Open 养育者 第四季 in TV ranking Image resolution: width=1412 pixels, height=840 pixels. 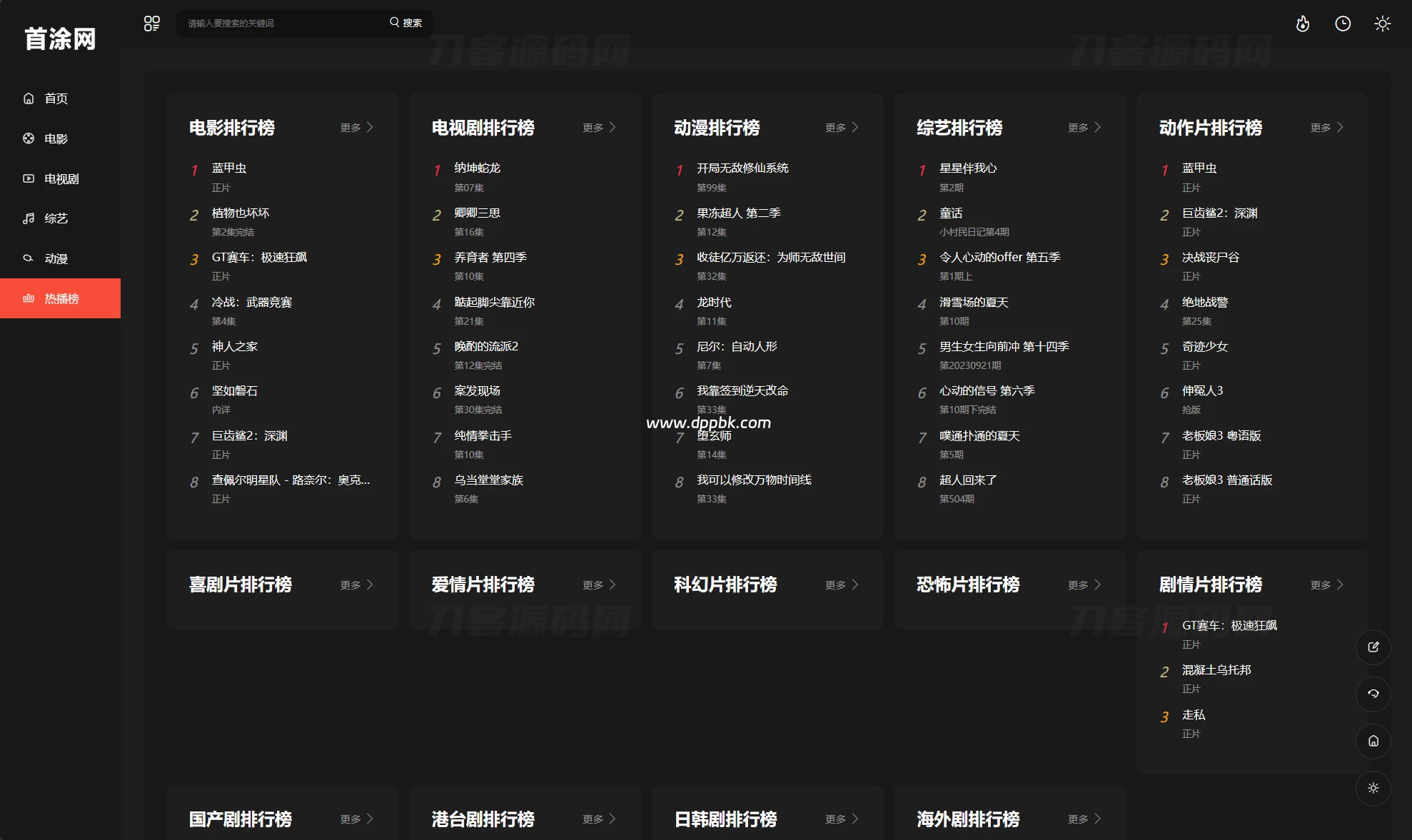(x=490, y=258)
